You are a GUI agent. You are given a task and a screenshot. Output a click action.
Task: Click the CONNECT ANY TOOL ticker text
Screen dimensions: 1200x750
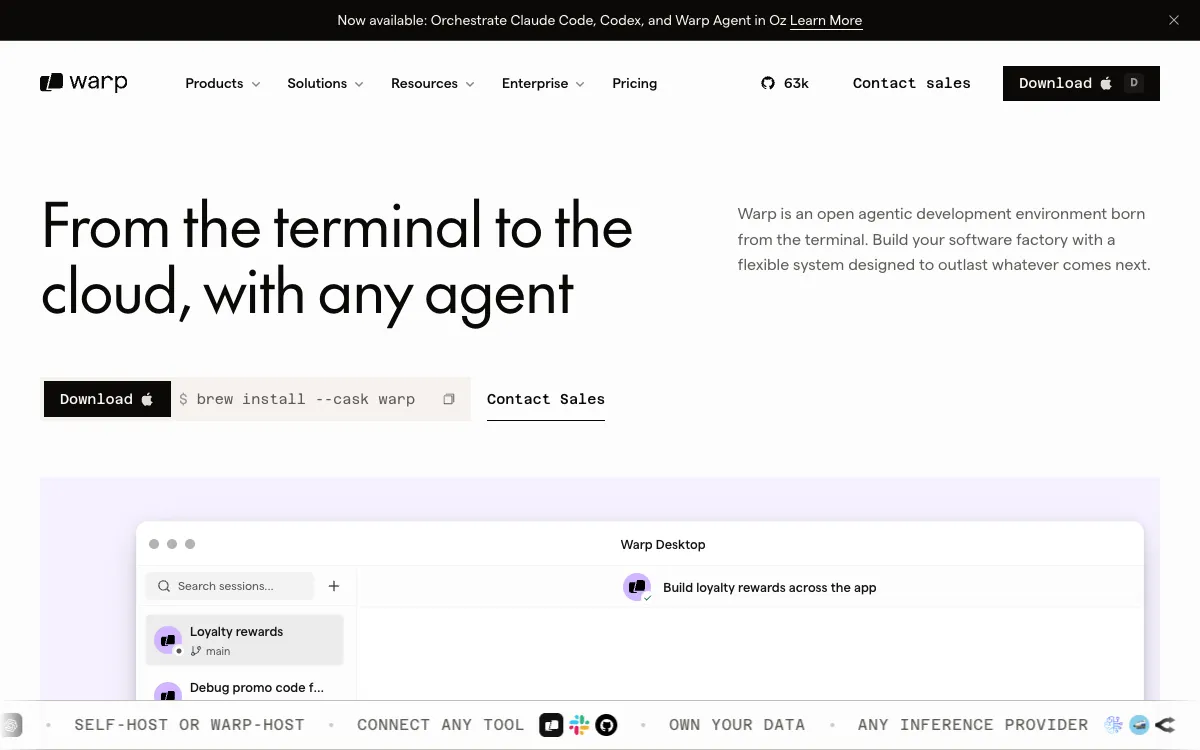[x=441, y=725]
